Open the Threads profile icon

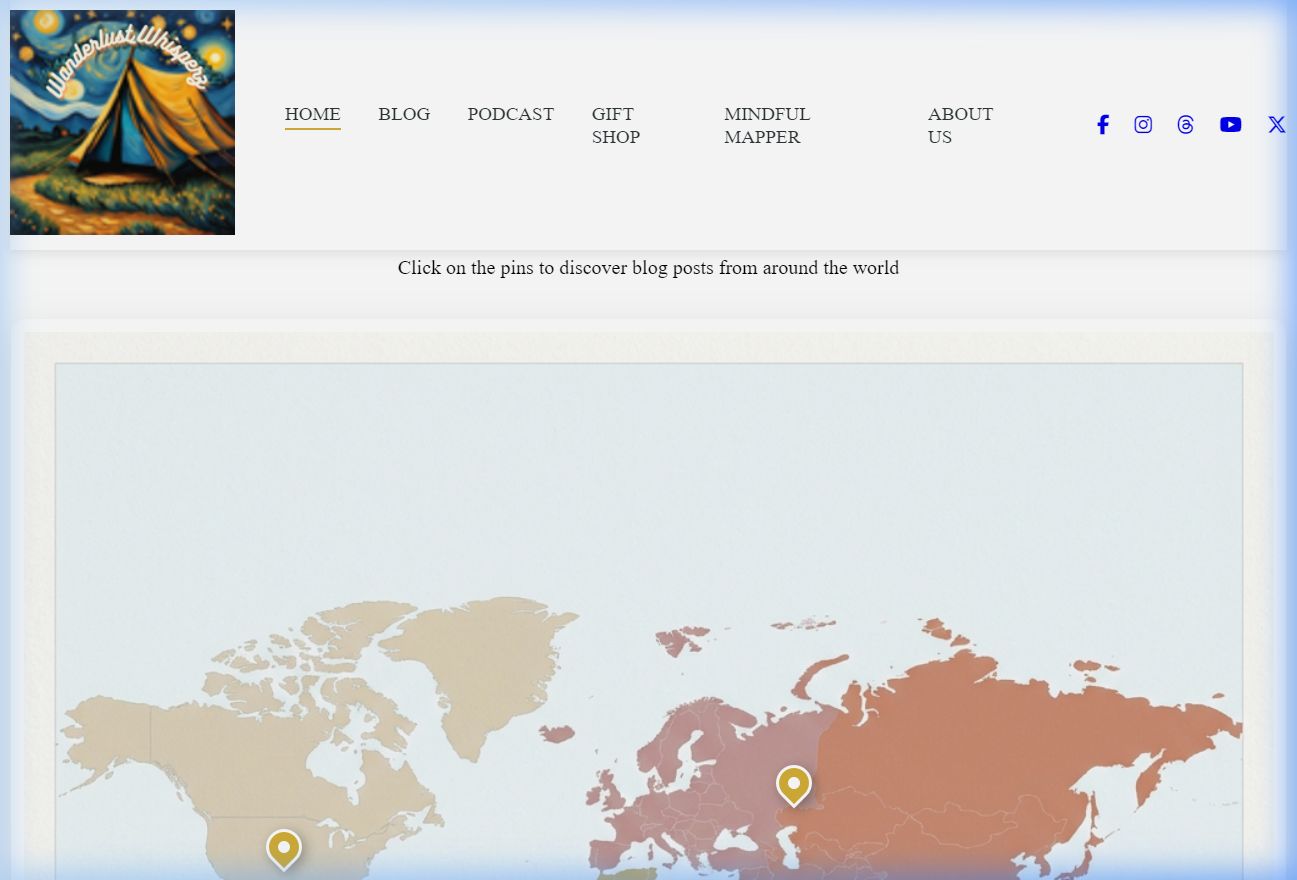pyautogui.click(x=1185, y=125)
